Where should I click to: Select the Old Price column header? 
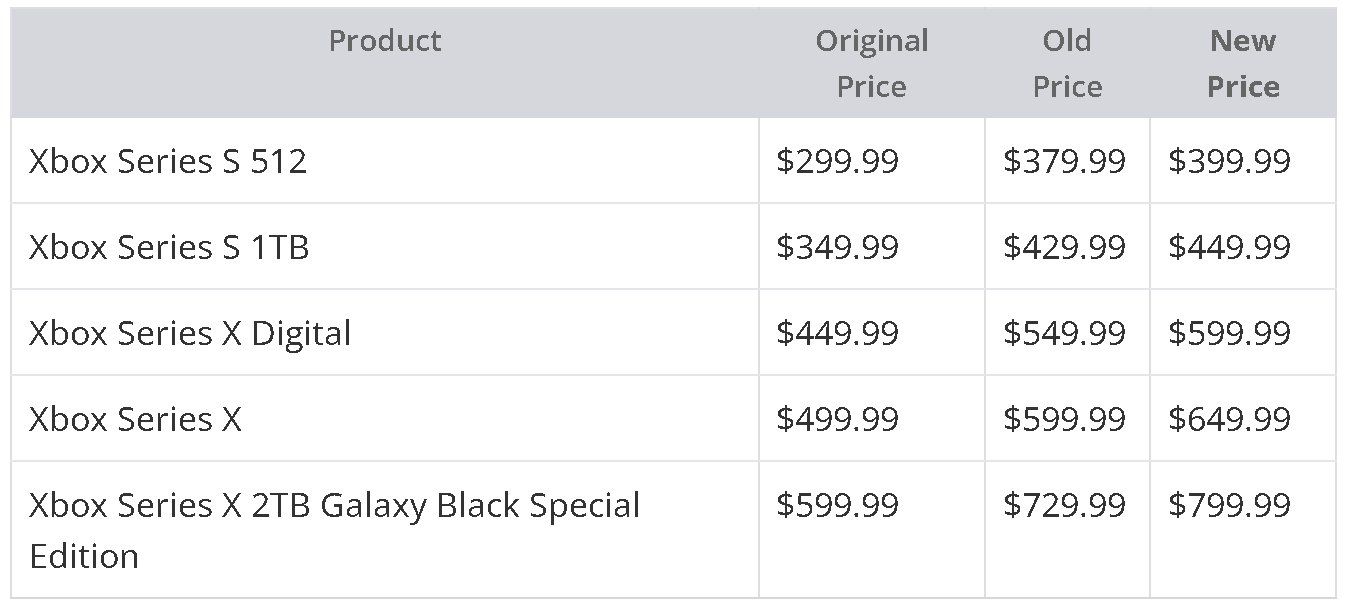coord(1067,64)
